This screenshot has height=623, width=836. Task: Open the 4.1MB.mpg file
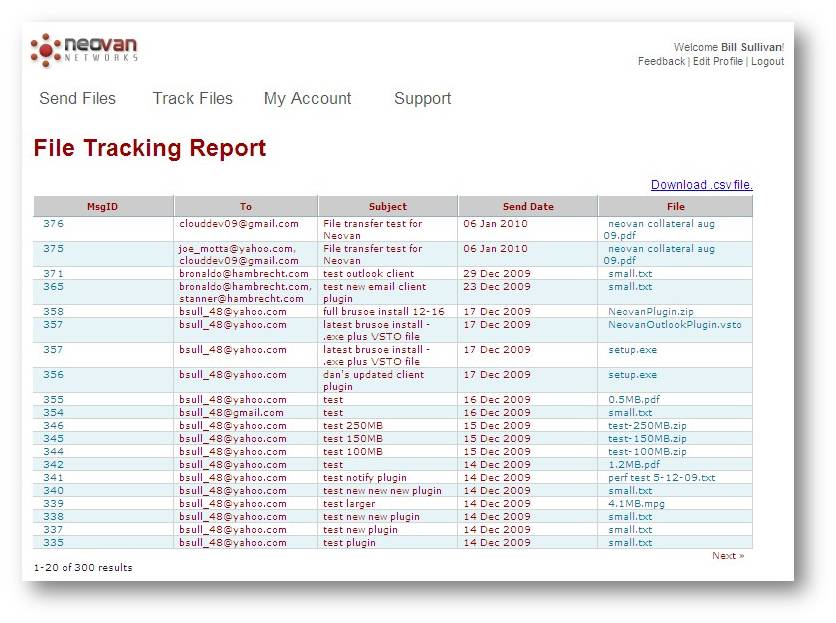tap(636, 504)
